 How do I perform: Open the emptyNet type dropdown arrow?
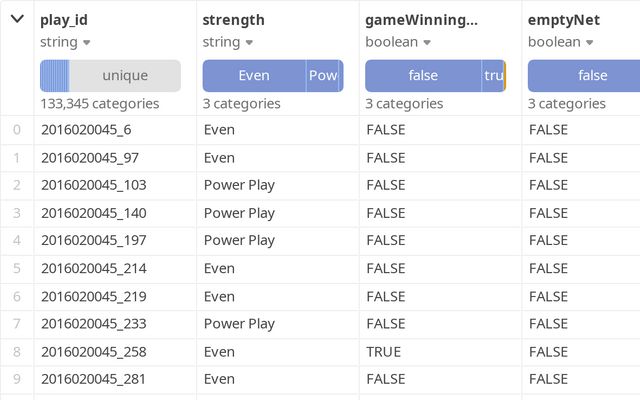[590, 43]
